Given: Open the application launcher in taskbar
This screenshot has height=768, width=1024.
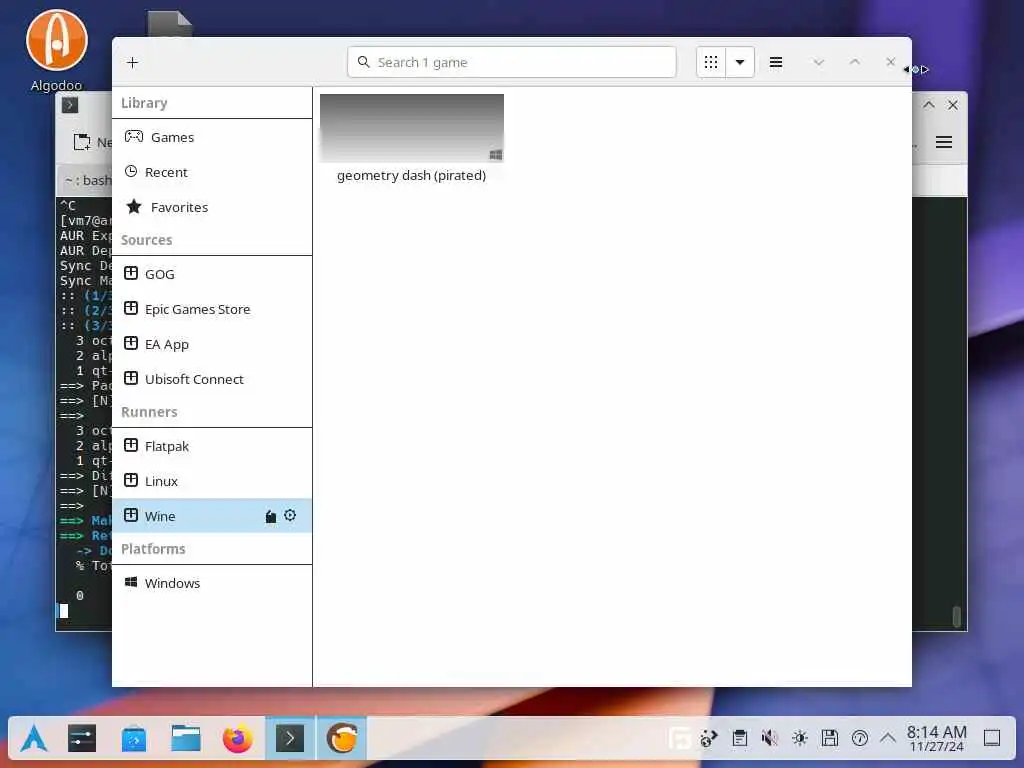Looking at the screenshot, I should pyautogui.click(x=33, y=739).
